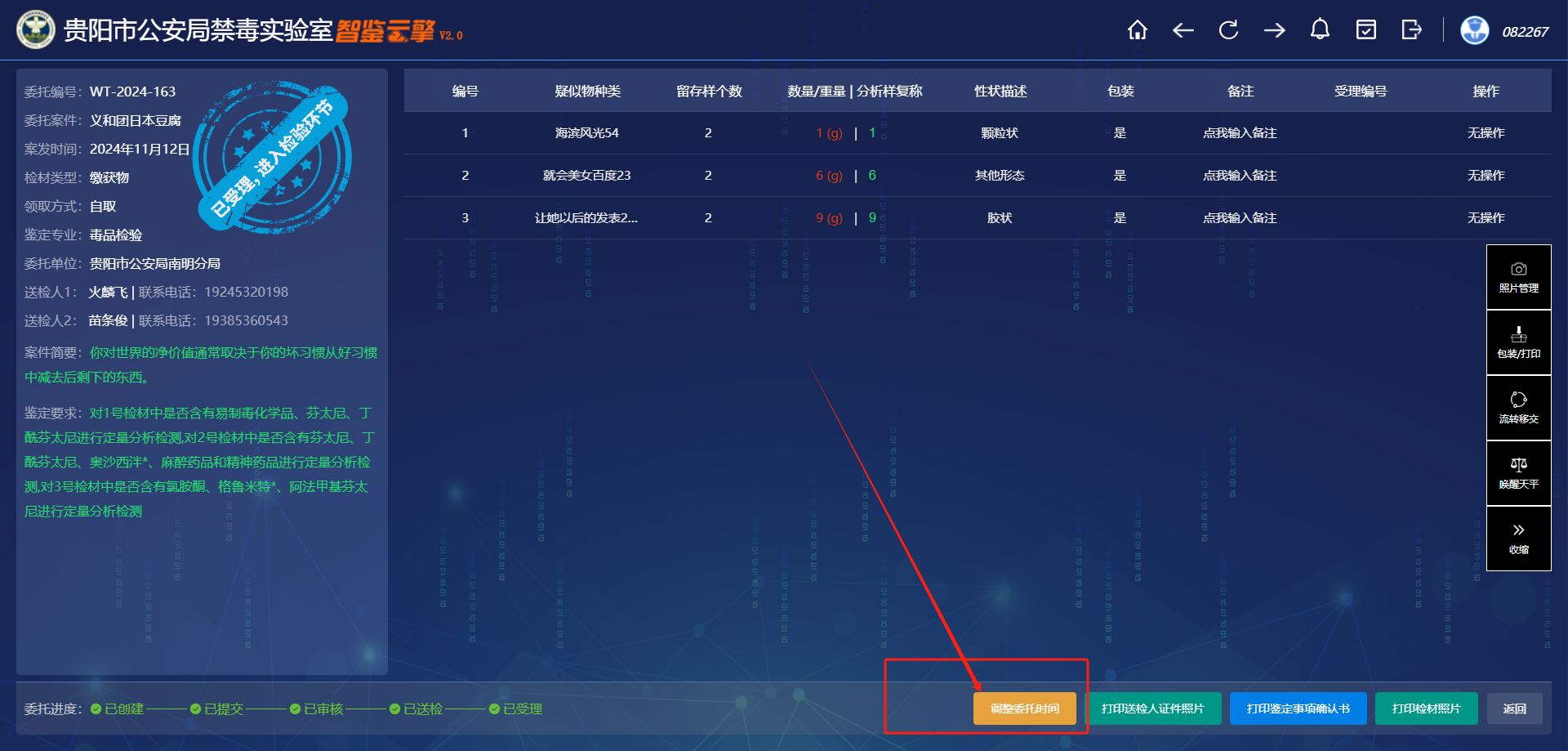Click transfer handover (流转移交) icon
Viewport: 1568px width, 751px height.
click(1518, 408)
